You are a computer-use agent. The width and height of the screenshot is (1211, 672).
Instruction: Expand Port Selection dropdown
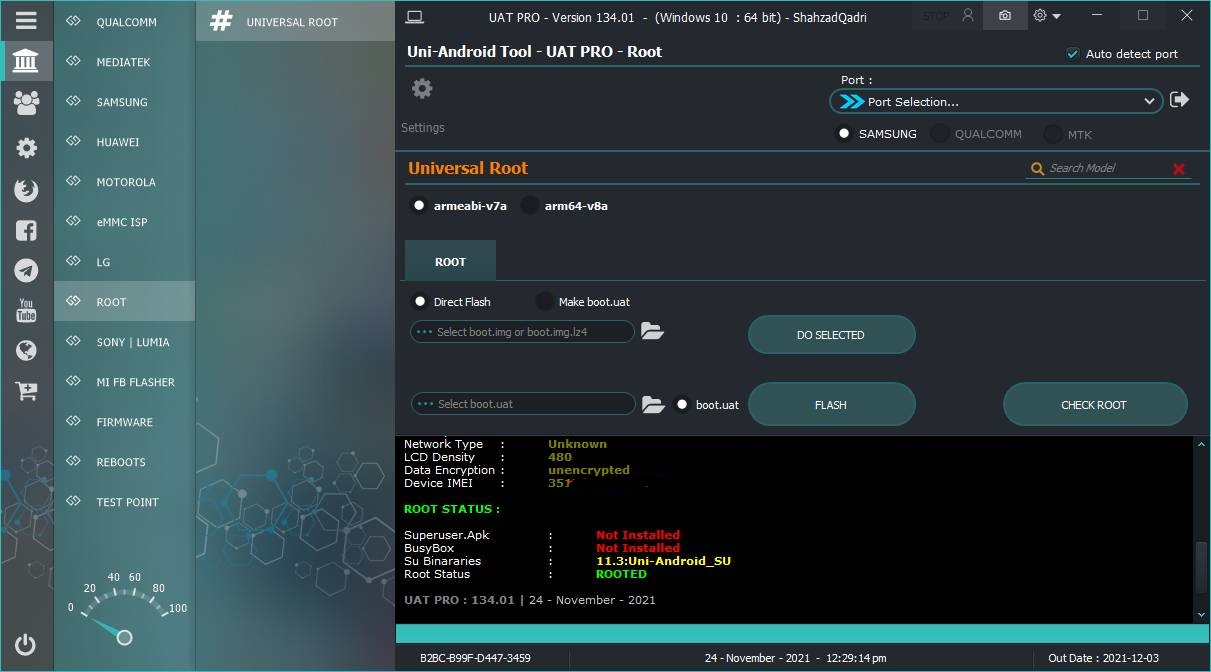point(996,101)
